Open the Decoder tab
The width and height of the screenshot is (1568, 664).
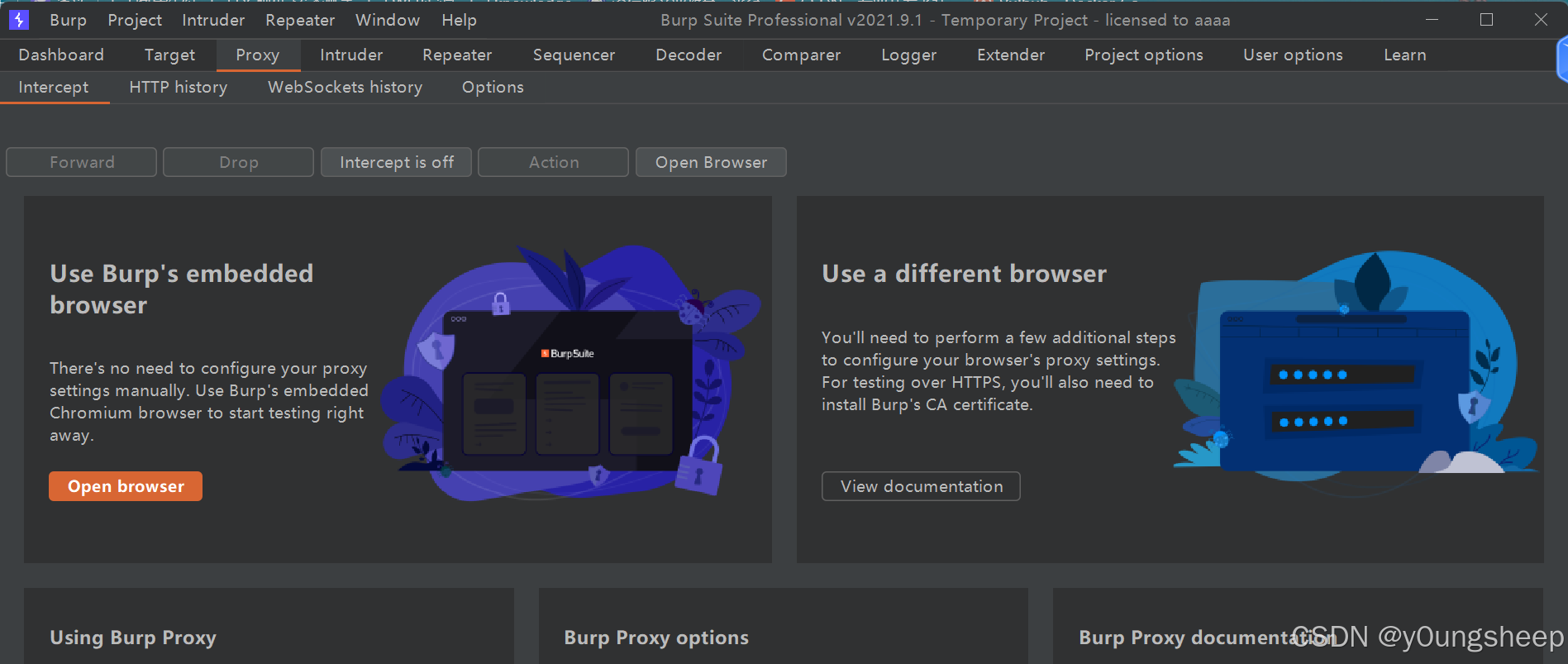point(689,55)
